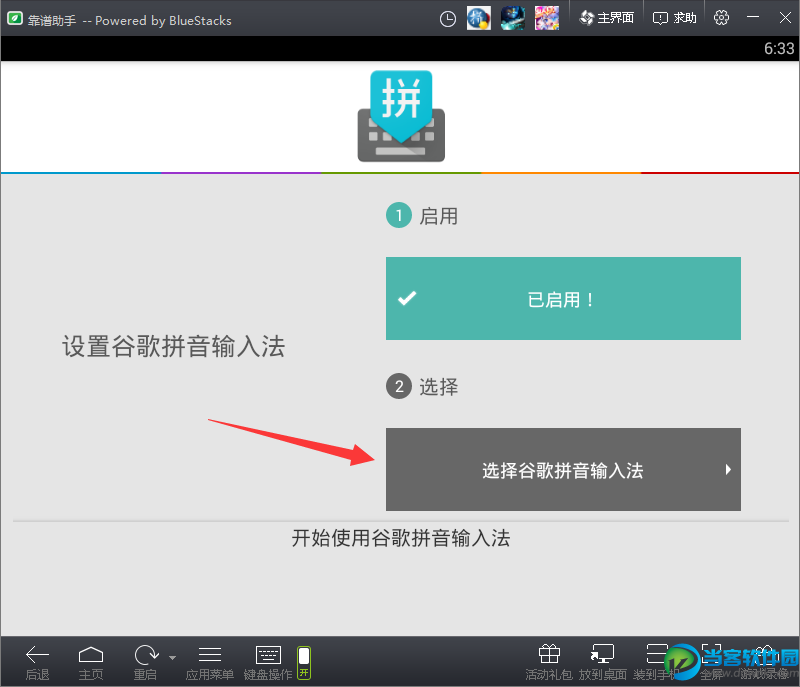
Task: Click the Google Pinyin keyboard logo
Action: [x=401, y=116]
